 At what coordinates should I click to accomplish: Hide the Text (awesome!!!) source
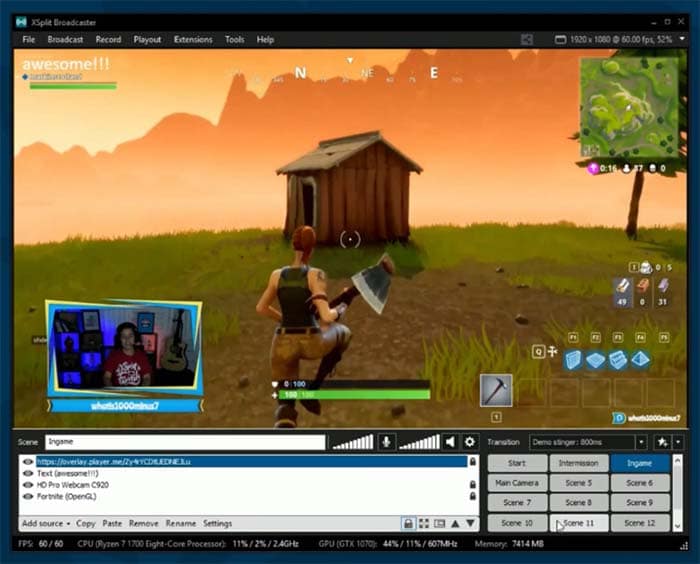[x=28, y=473]
